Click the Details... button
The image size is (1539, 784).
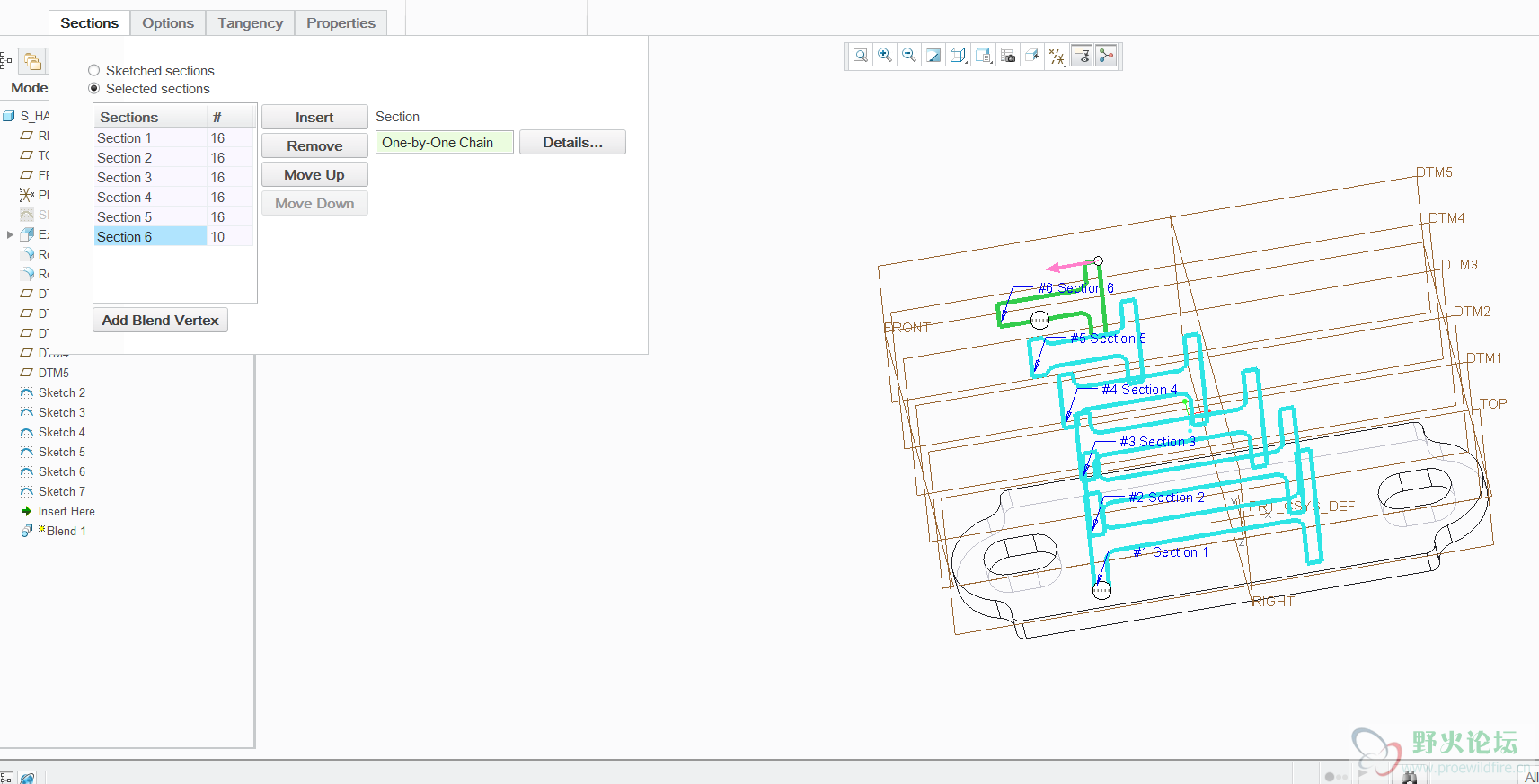tap(572, 142)
